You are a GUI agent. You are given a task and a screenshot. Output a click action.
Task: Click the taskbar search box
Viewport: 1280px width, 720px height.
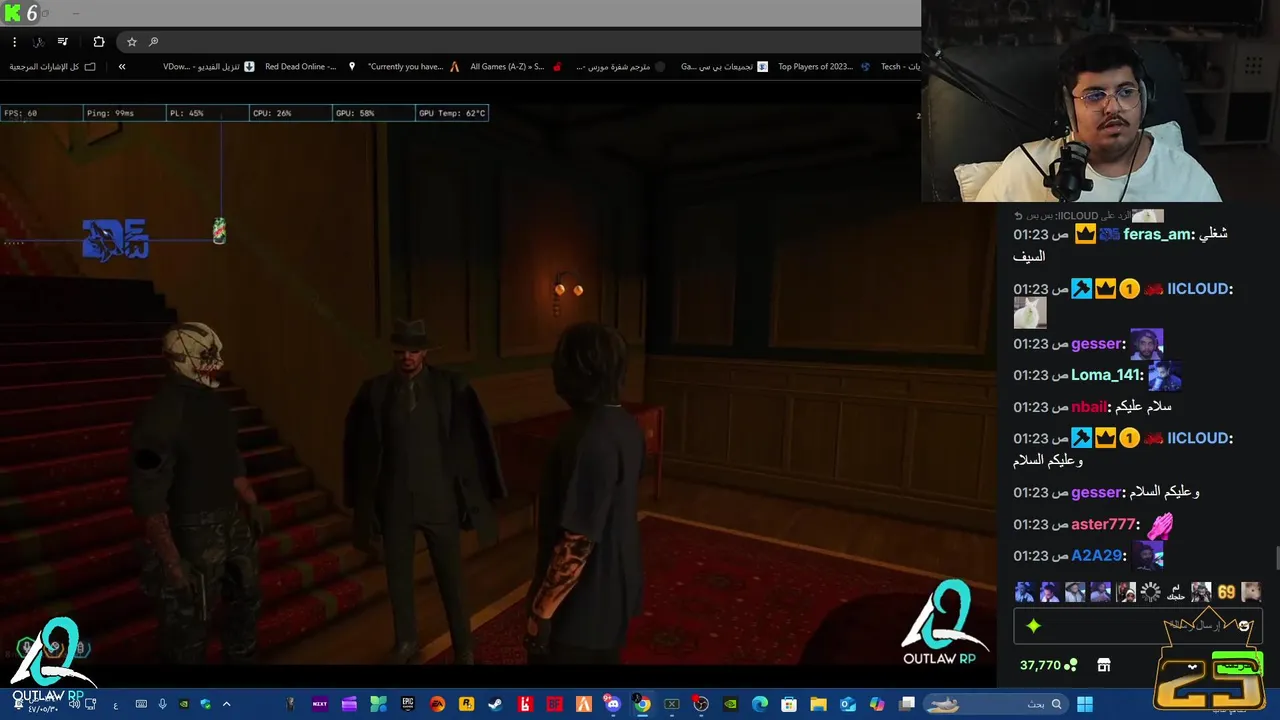(x=995, y=704)
